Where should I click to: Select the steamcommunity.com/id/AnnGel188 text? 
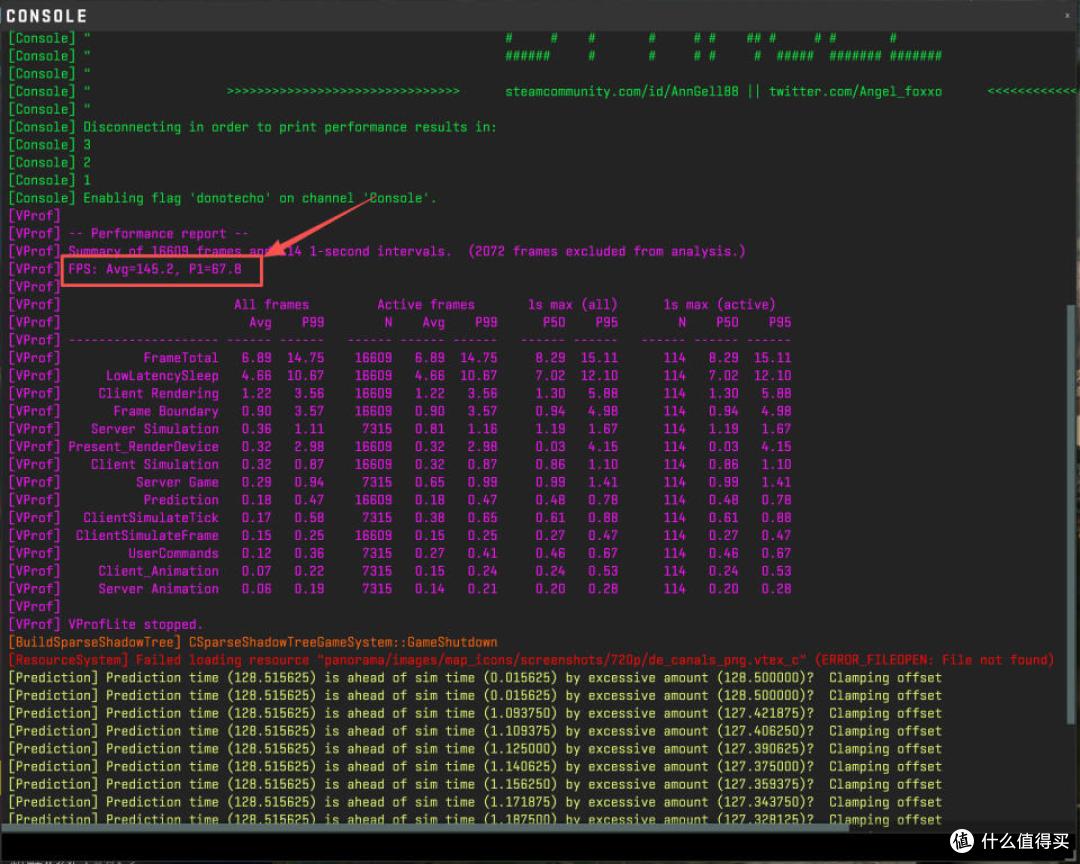pyautogui.click(x=621, y=92)
